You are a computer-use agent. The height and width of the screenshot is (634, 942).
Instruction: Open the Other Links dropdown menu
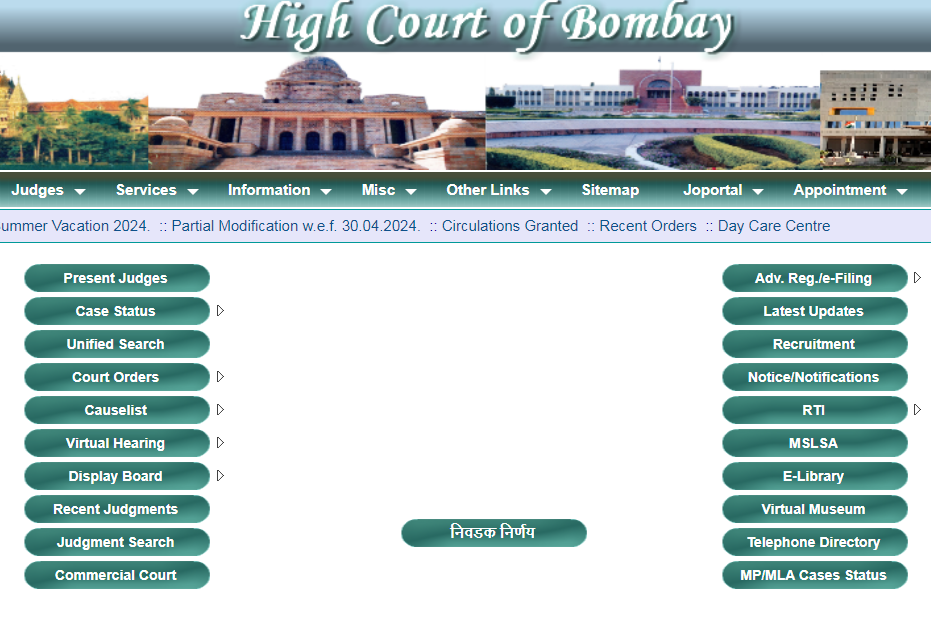[499, 191]
